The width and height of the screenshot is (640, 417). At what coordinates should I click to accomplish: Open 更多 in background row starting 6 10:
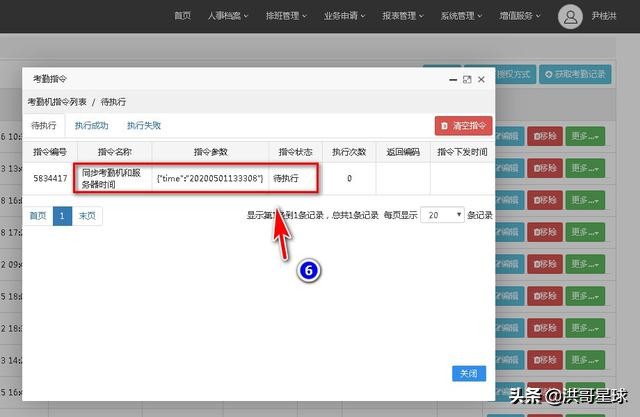[584, 136]
